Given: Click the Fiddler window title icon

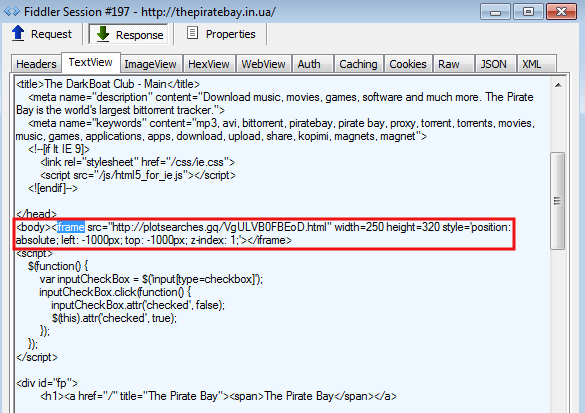Looking at the screenshot, I should click(12, 12).
